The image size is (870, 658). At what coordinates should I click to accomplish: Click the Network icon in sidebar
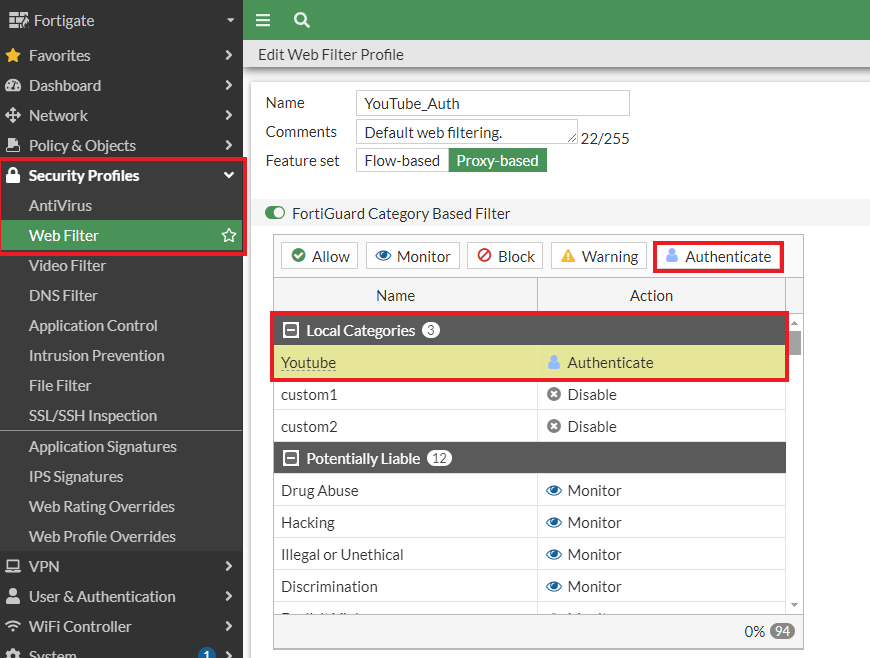tap(13, 116)
